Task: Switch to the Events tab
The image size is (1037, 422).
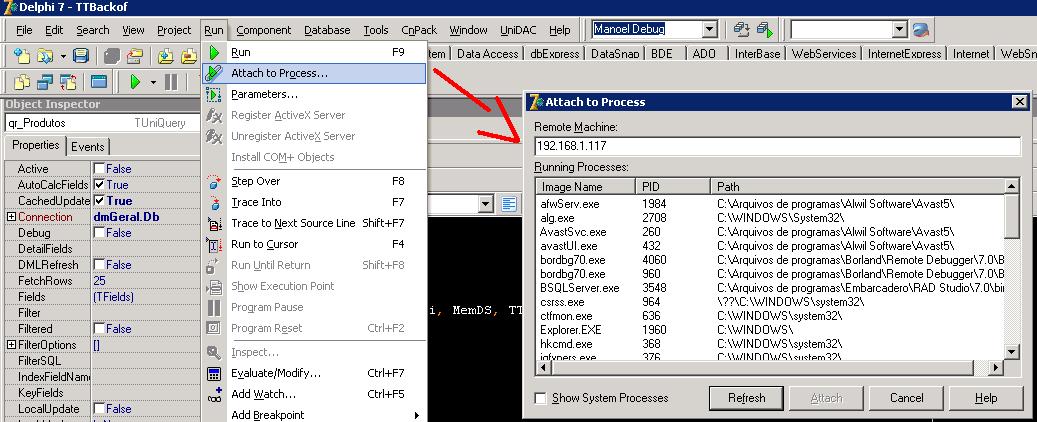Action: 87,147
